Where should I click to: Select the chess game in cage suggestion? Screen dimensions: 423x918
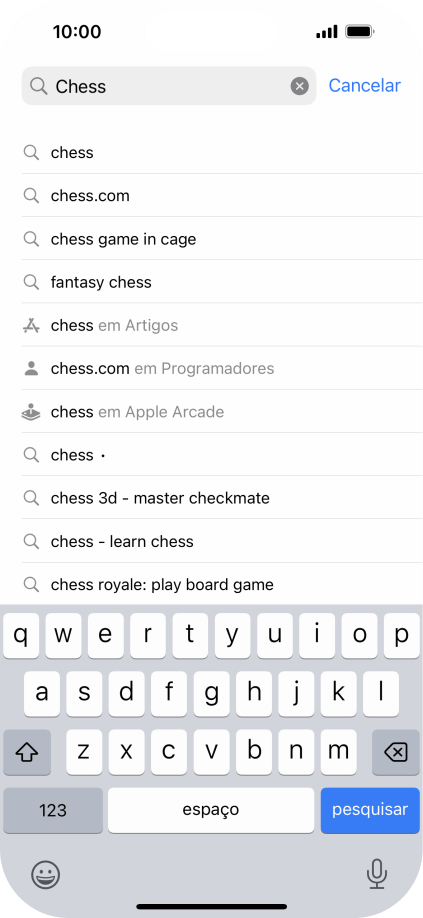222,239
